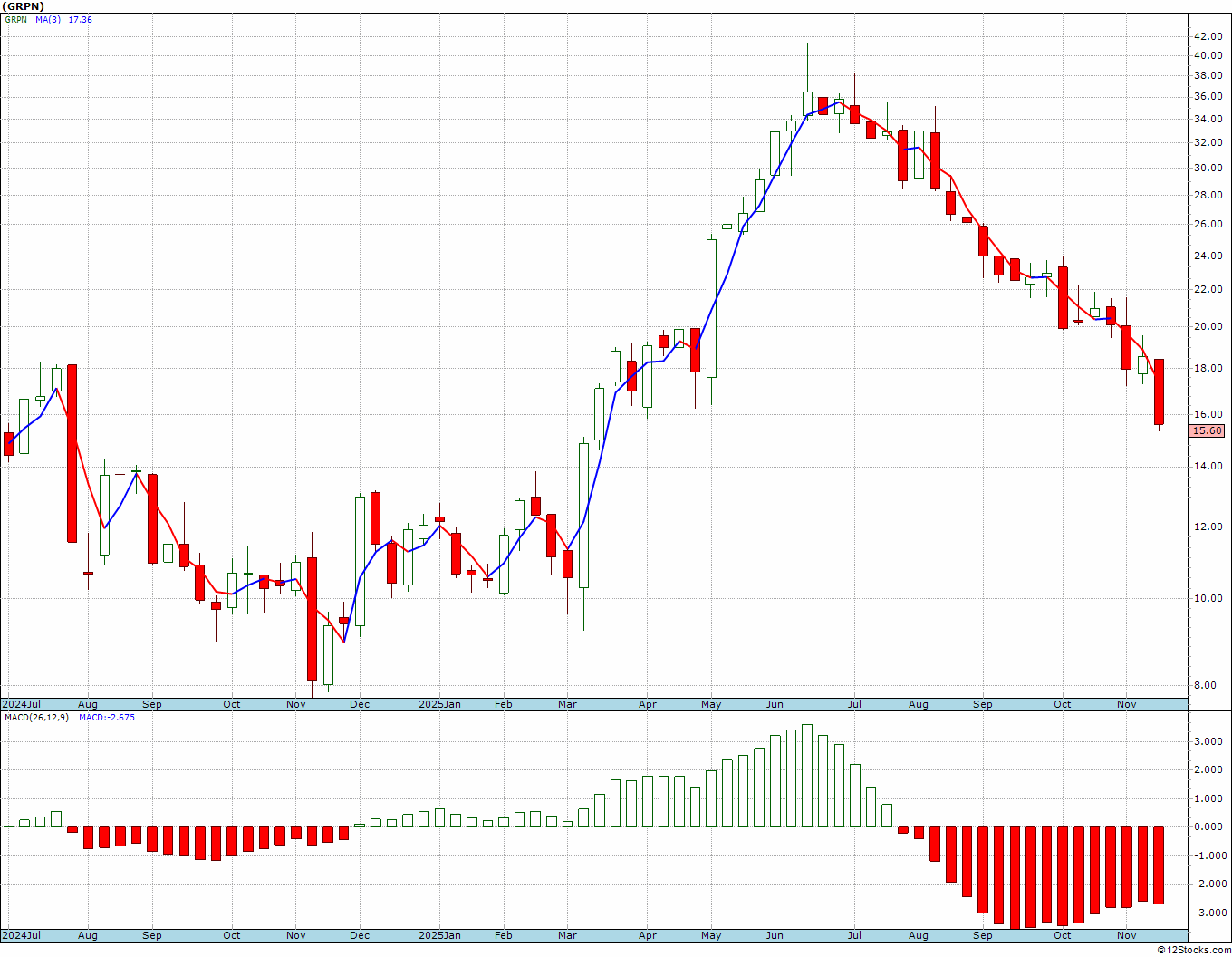Click Jun on the price chart time axis
This screenshot has width=1232, height=957.
click(x=775, y=704)
